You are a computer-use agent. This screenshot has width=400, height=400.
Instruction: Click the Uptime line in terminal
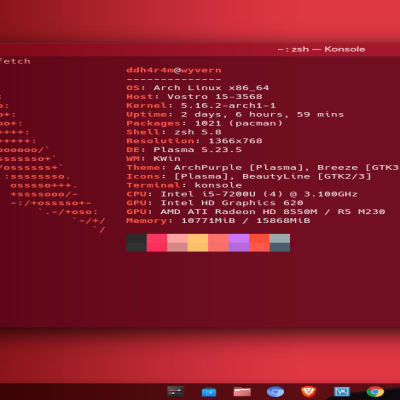point(235,114)
